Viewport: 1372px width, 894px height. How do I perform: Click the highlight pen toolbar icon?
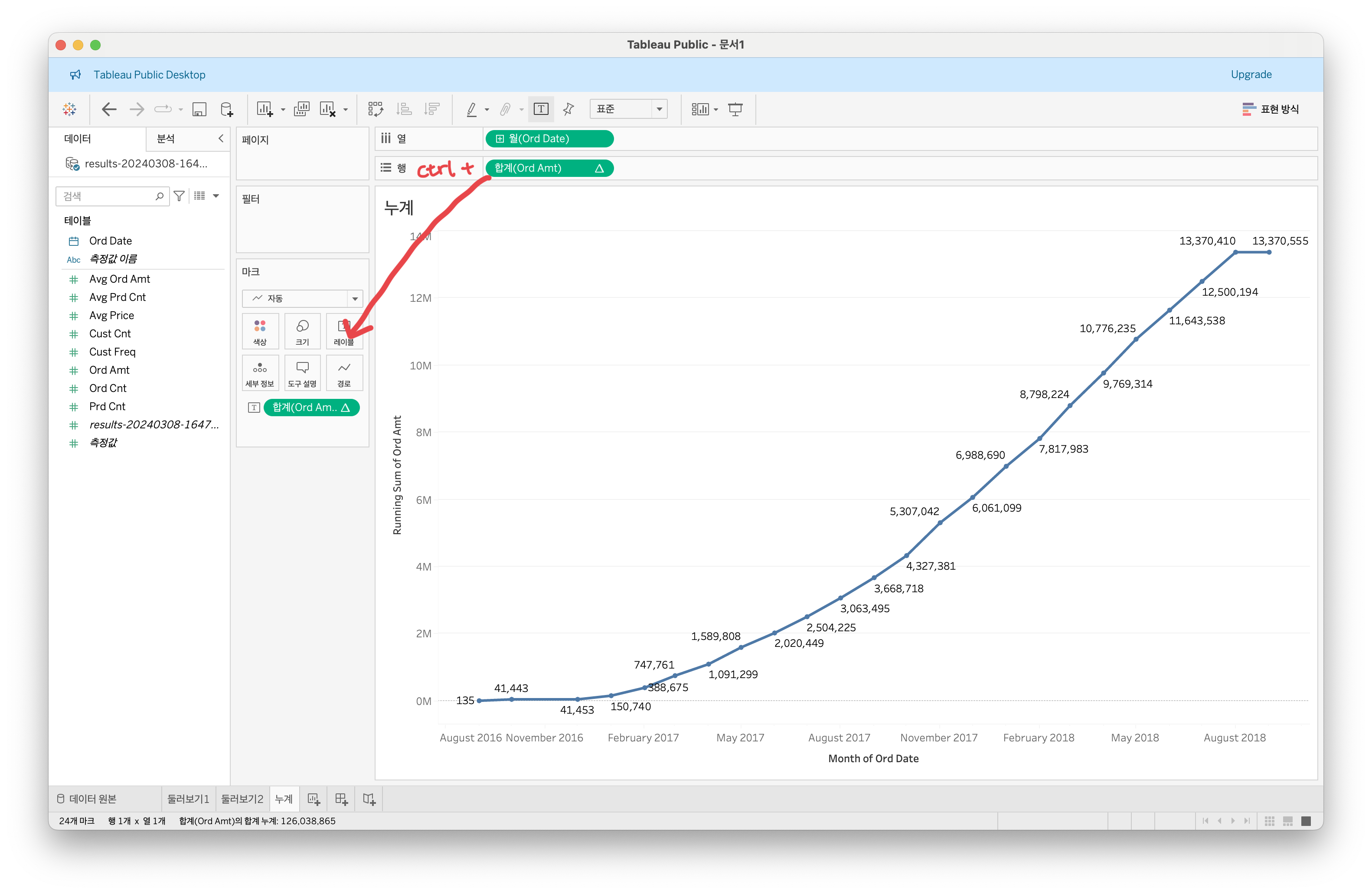click(471, 110)
